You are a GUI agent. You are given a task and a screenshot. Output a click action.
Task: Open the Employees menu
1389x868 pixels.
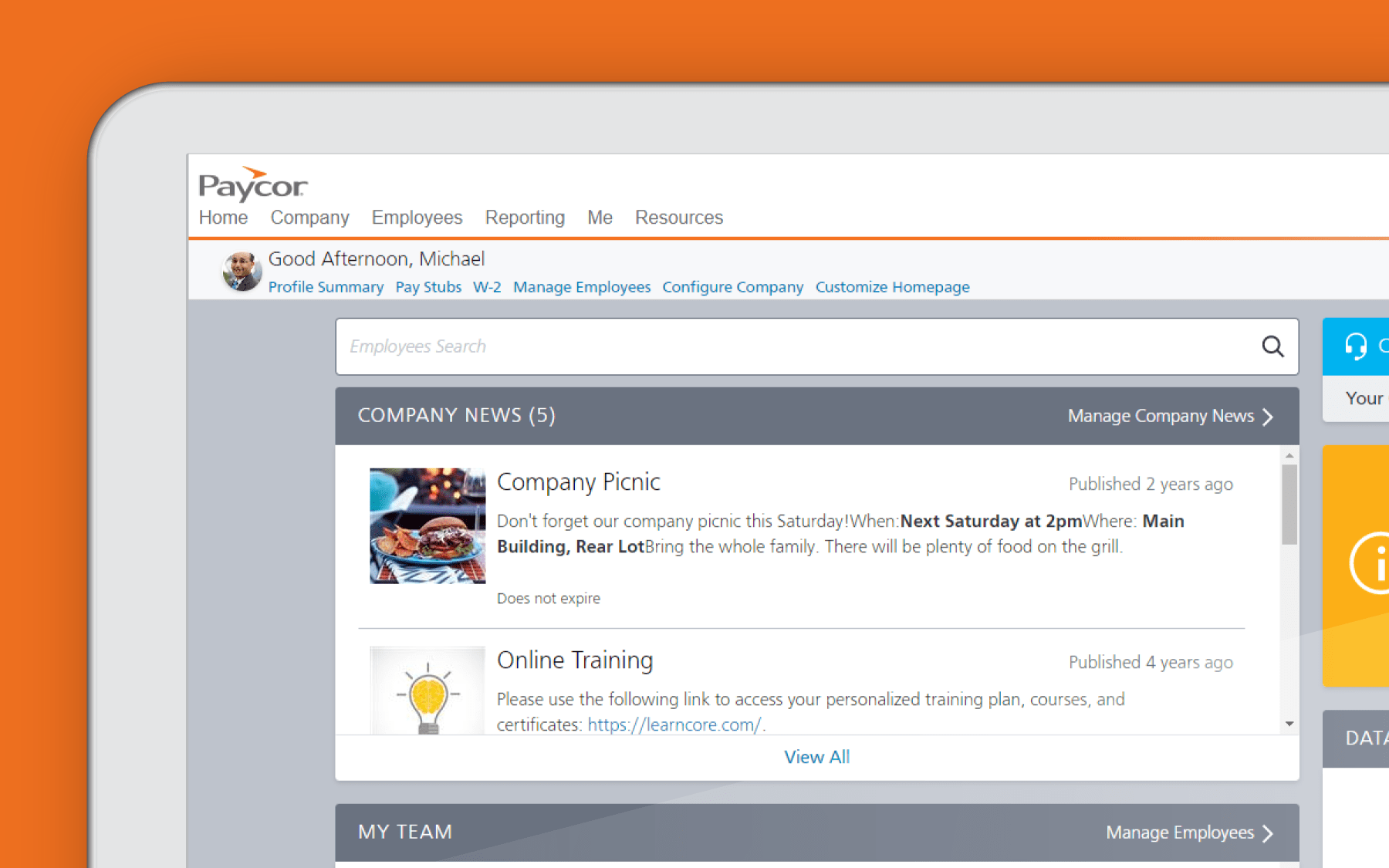[417, 218]
